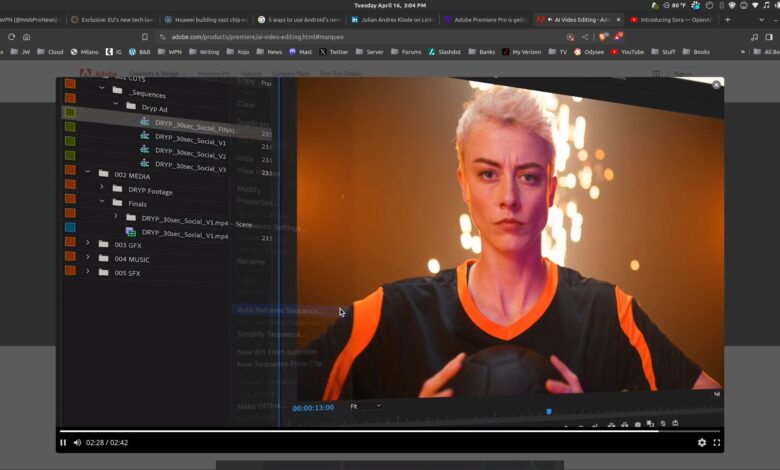Open the YouTube bookmark
Viewport: 780px width, 470px height.
[x=627, y=52]
